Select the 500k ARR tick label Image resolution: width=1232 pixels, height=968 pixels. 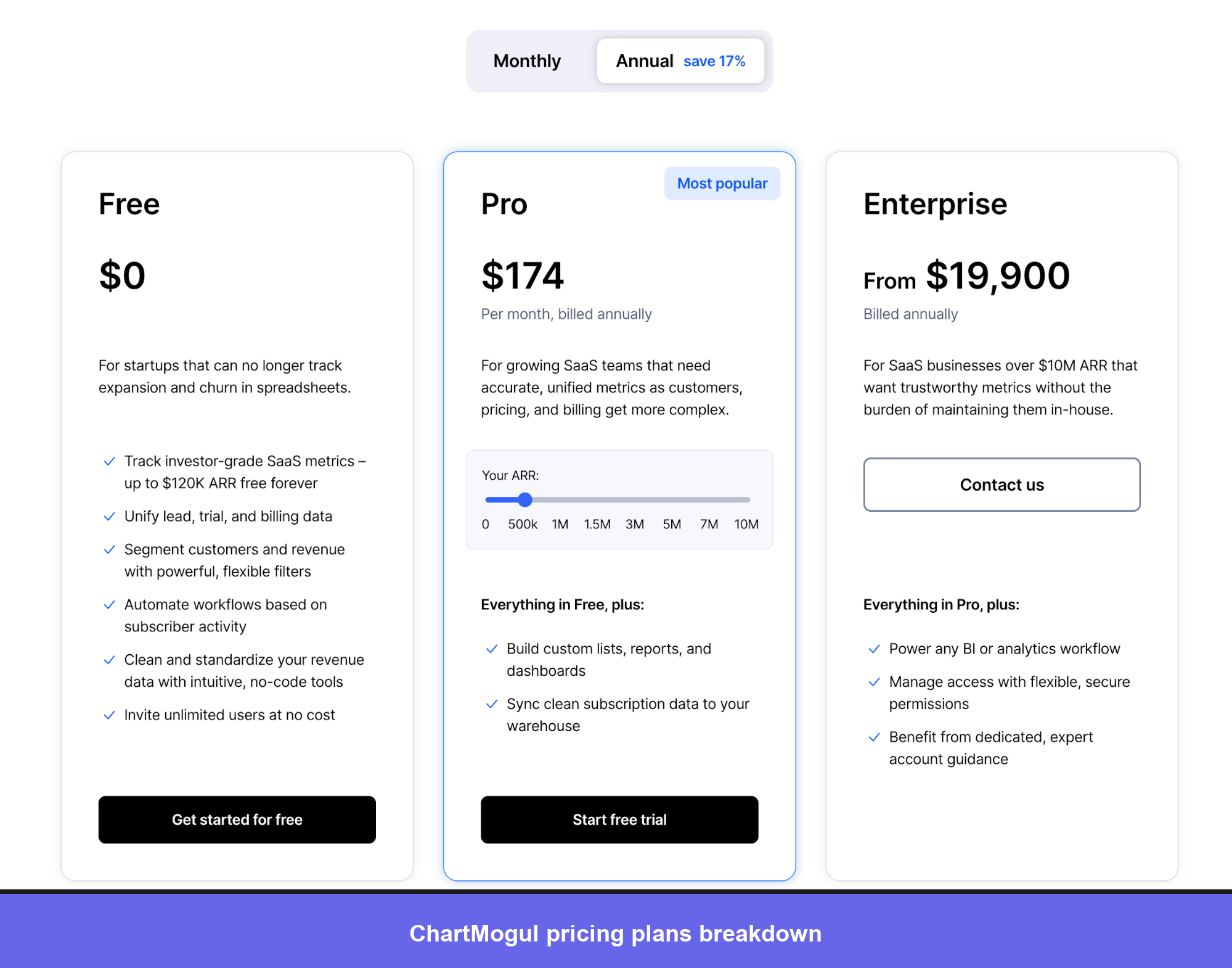tap(522, 524)
